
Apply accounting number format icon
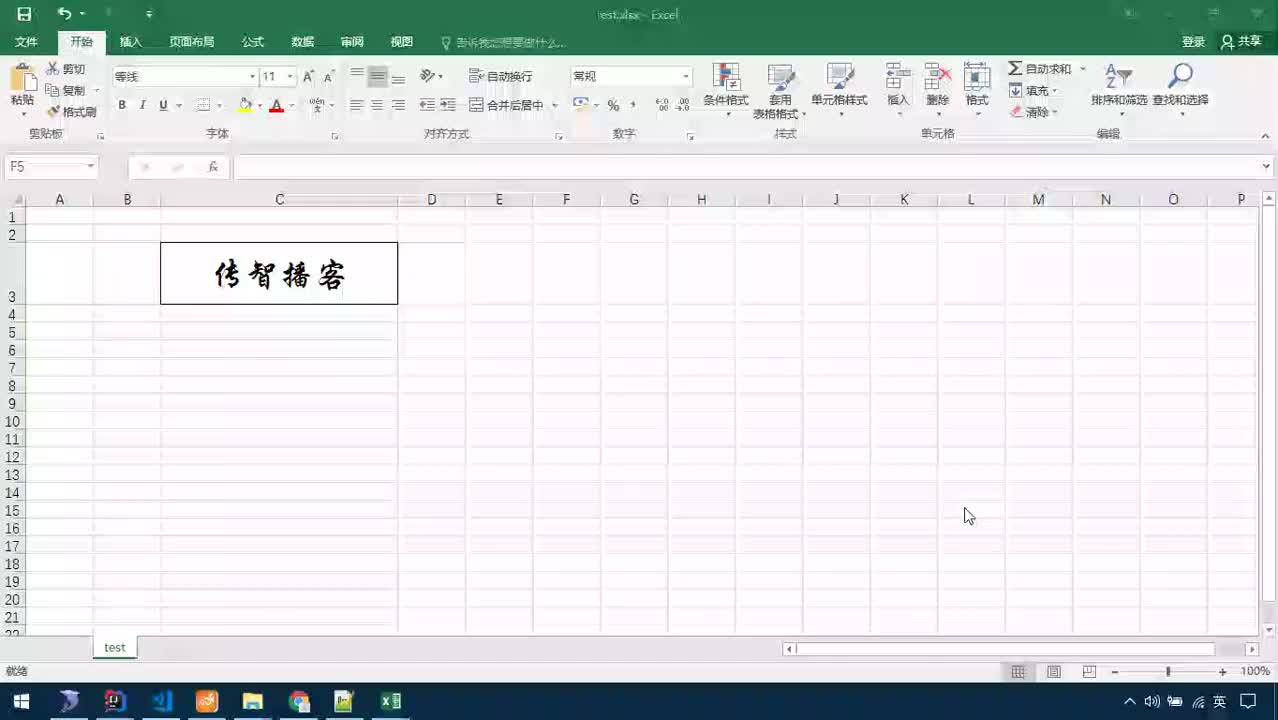[581, 105]
